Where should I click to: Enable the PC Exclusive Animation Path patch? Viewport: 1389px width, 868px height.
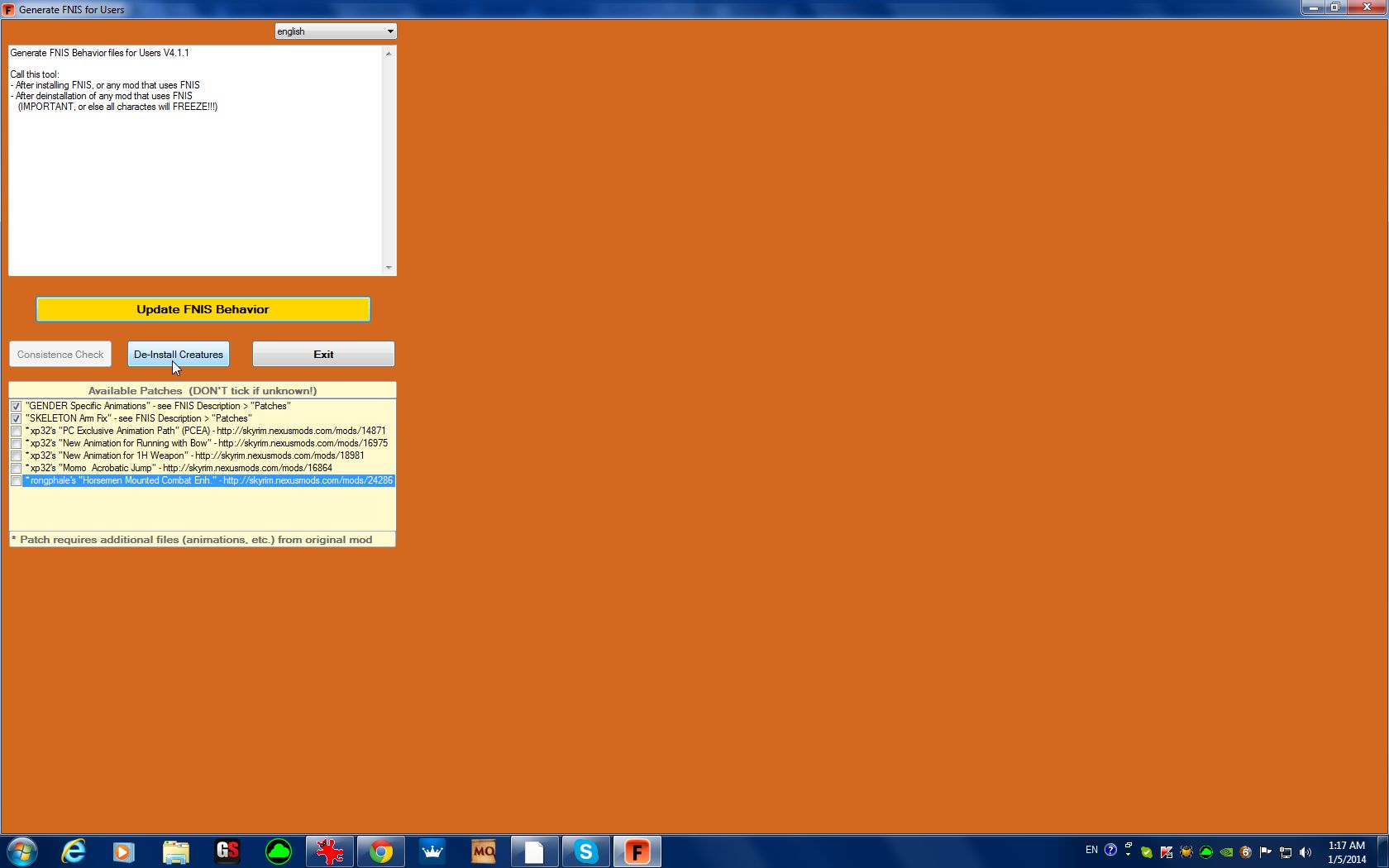pyautogui.click(x=16, y=431)
